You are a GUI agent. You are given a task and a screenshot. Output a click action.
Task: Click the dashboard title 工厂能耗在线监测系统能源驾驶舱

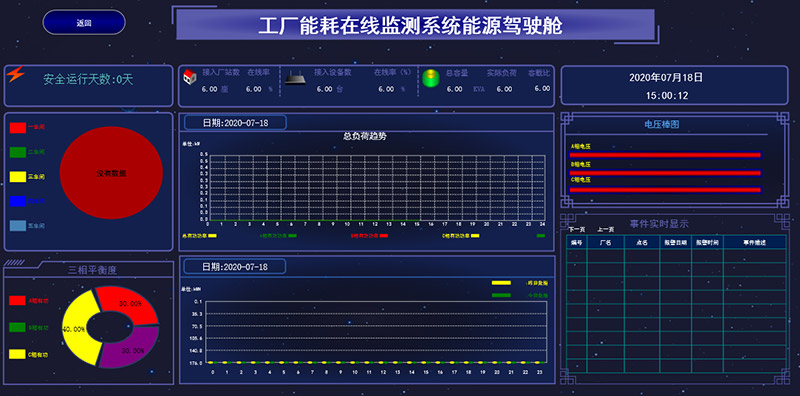pyautogui.click(x=410, y=26)
